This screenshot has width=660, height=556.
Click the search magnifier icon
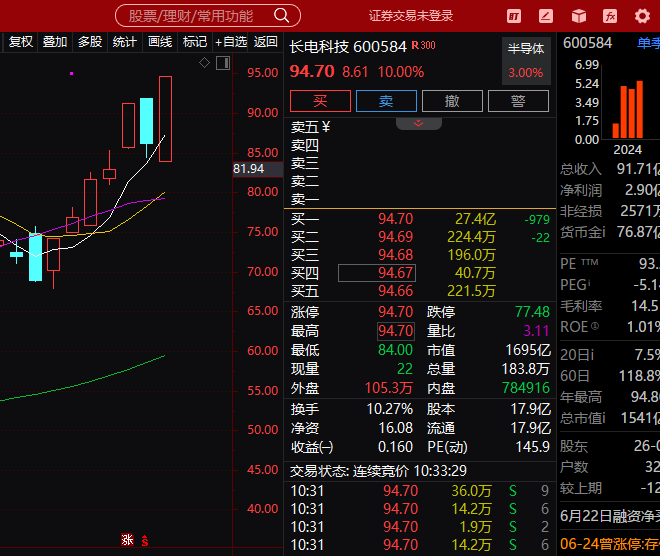[x=281, y=16]
